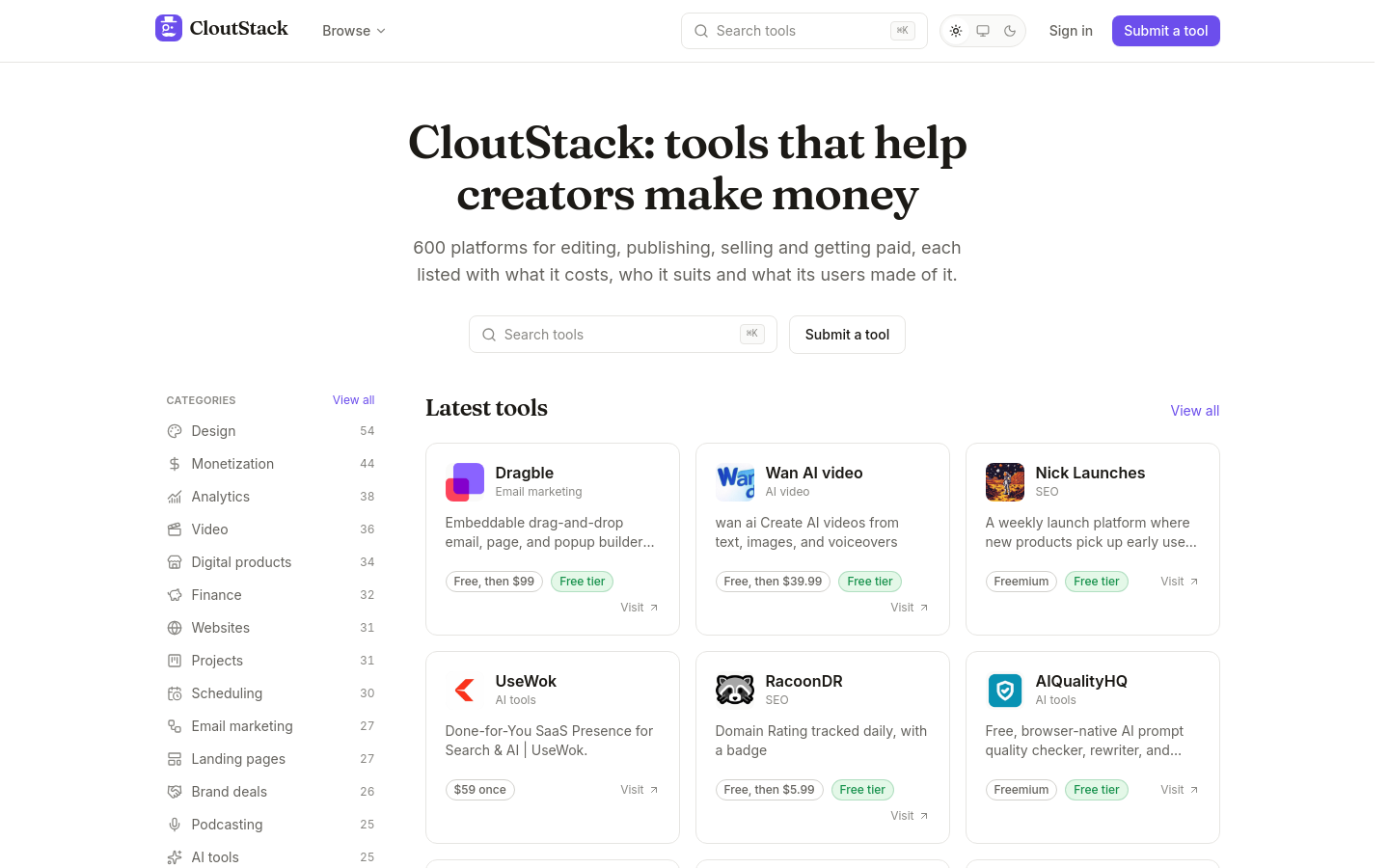The image size is (1389, 868).
Task: Open the Scheduling category
Action: coord(270,693)
